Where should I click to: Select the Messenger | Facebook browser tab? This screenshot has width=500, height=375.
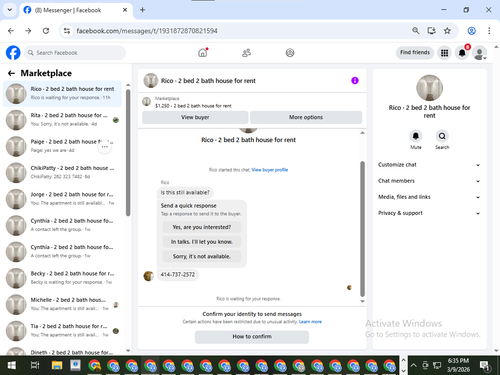pos(76,10)
